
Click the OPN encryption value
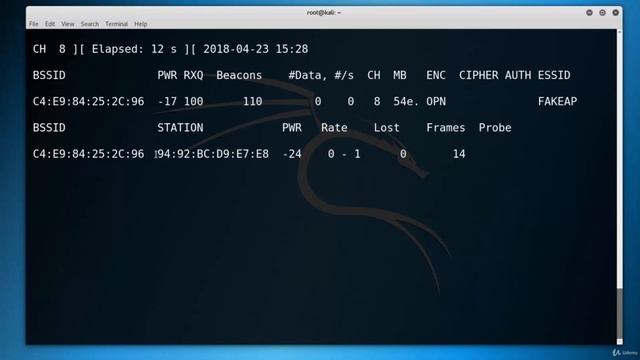pos(436,102)
